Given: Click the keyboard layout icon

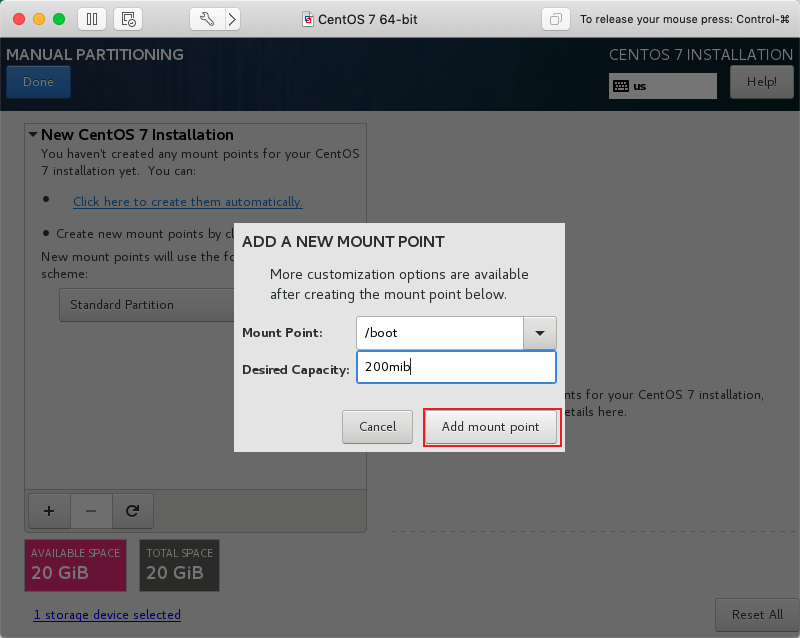Looking at the screenshot, I should click(621, 86).
